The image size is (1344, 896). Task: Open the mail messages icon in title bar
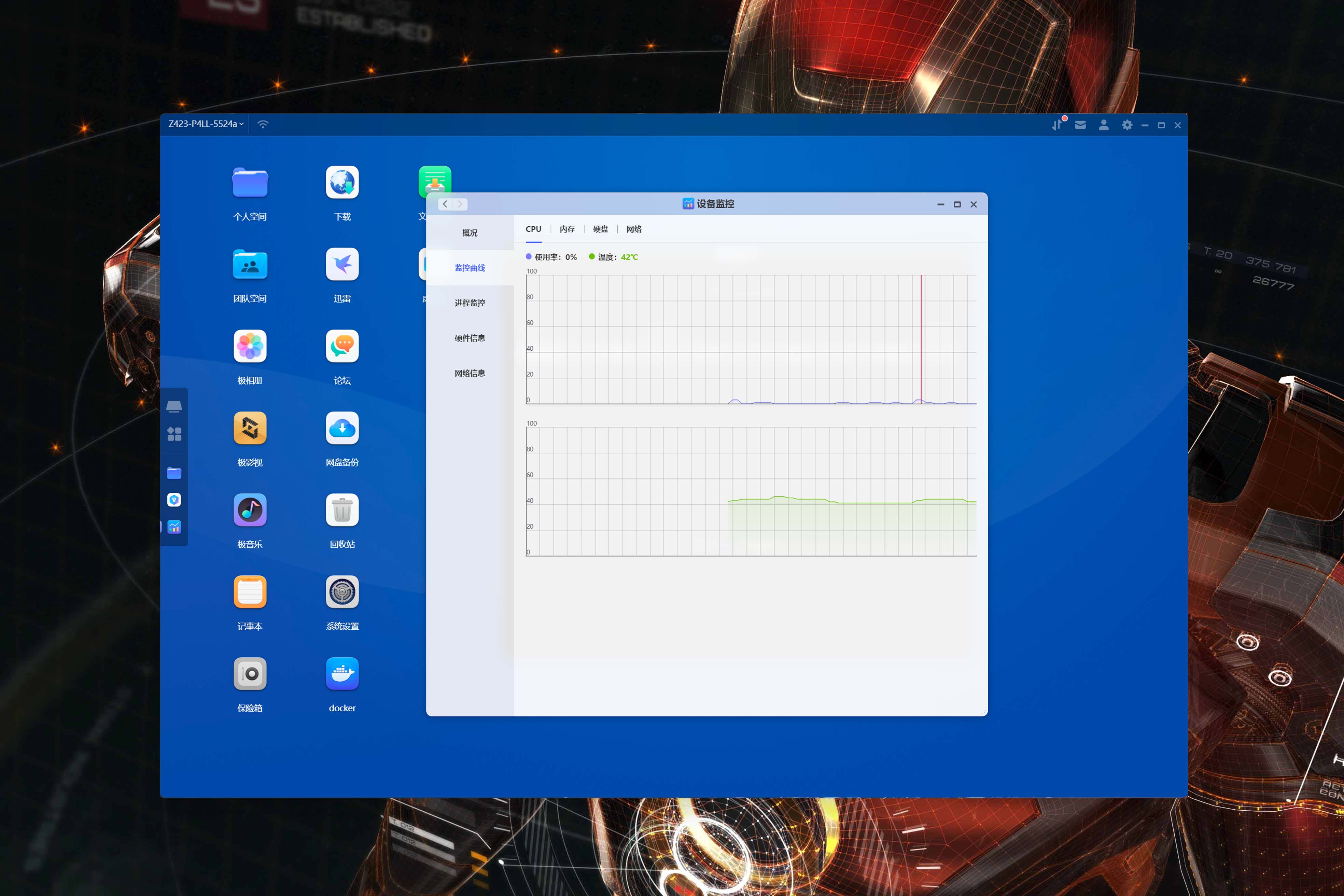pos(1080,125)
